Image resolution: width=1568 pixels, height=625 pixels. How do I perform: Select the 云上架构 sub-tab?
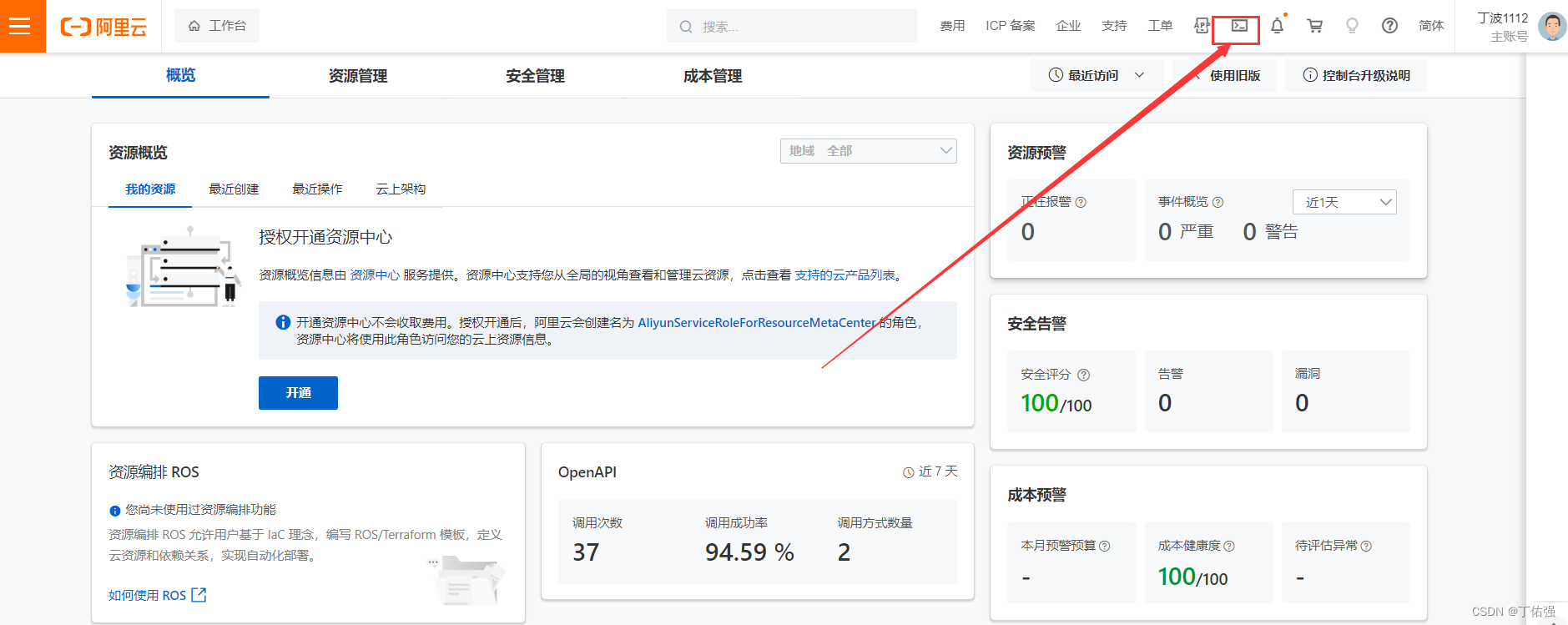pyautogui.click(x=401, y=189)
